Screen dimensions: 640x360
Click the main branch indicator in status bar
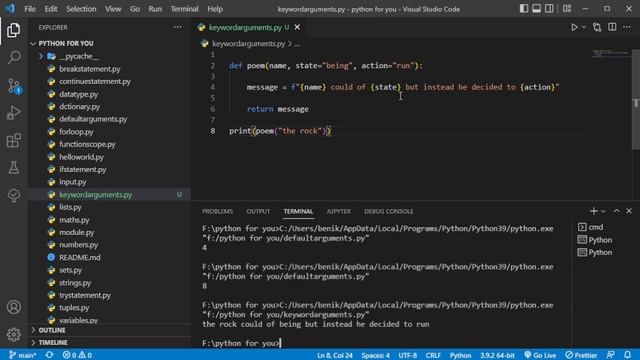tap(22, 355)
